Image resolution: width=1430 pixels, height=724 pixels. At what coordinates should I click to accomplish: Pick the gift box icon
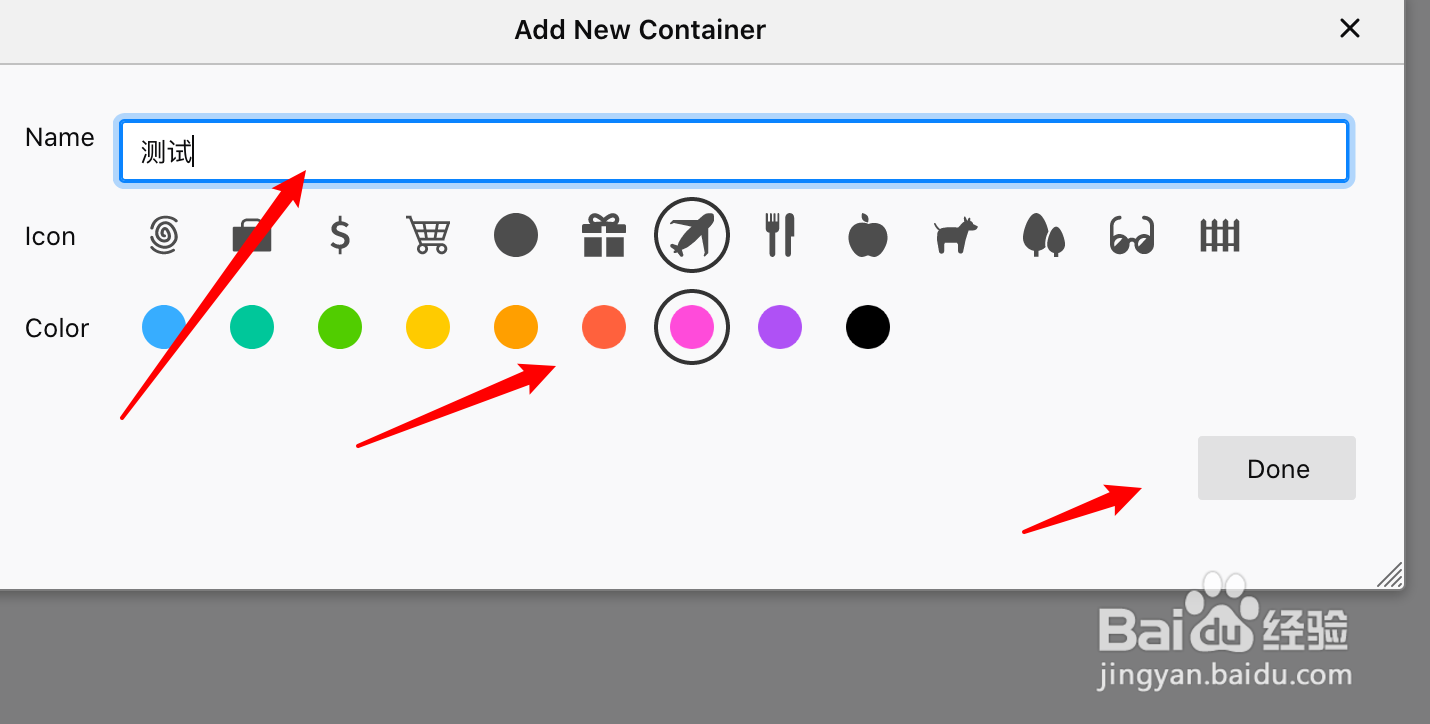pos(604,236)
